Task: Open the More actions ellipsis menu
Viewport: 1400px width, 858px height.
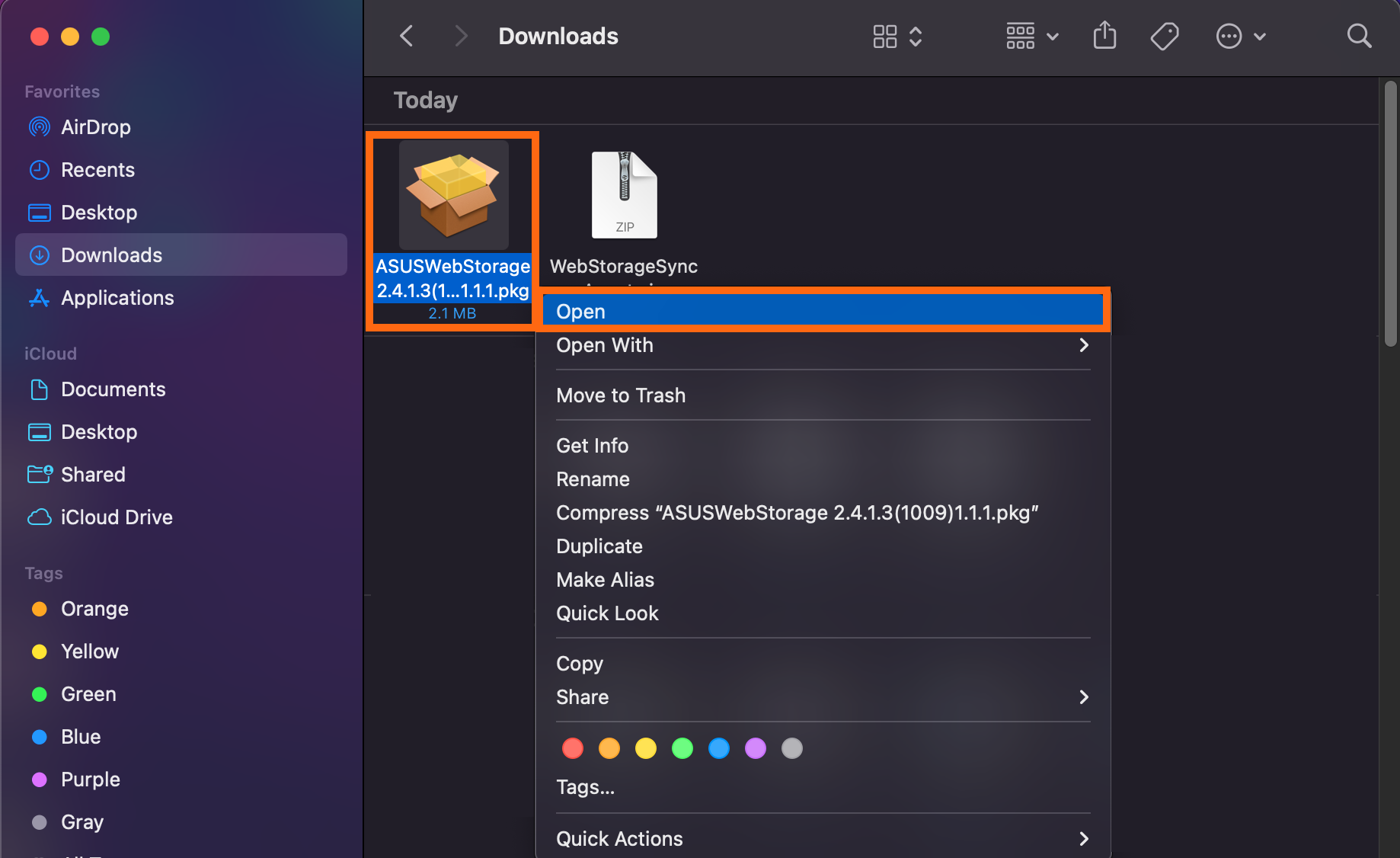Action: pyautogui.click(x=1240, y=36)
